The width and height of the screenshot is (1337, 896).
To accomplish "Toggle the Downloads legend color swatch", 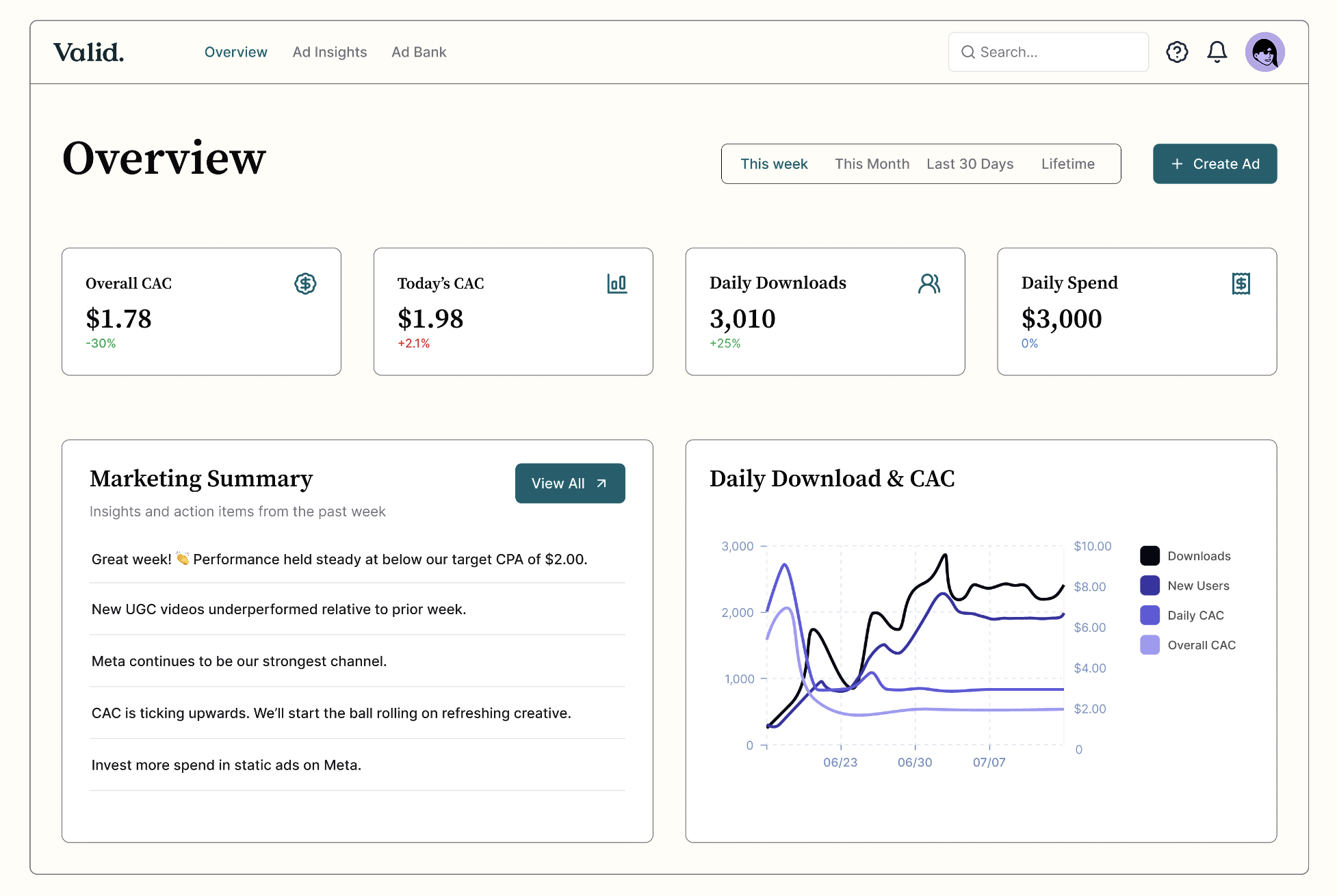I will (1150, 556).
